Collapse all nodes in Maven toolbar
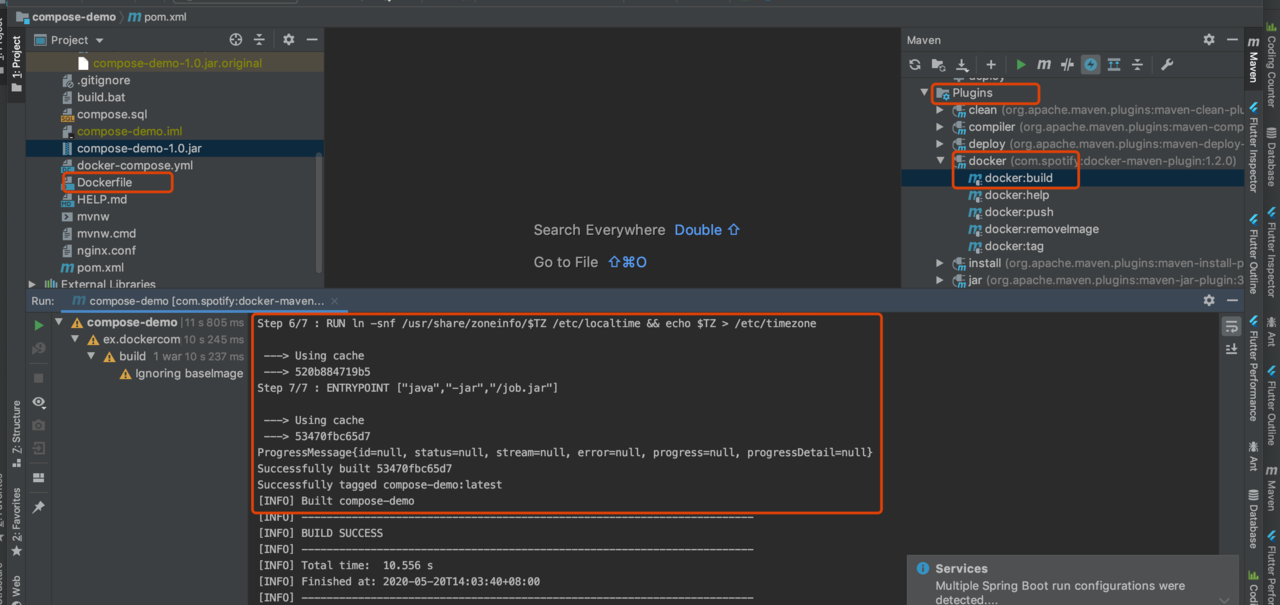Viewport: 1280px width, 605px height. tap(1137, 65)
